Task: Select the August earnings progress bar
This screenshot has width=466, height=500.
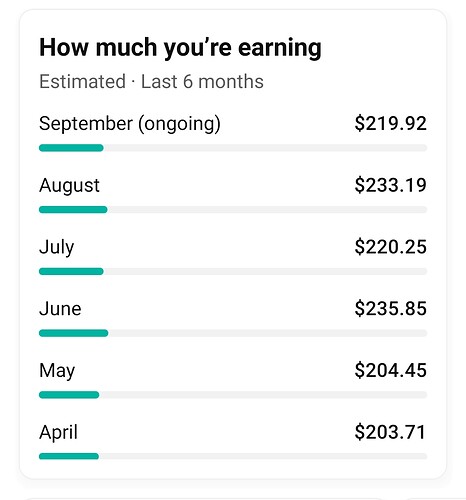Action: (x=233, y=210)
